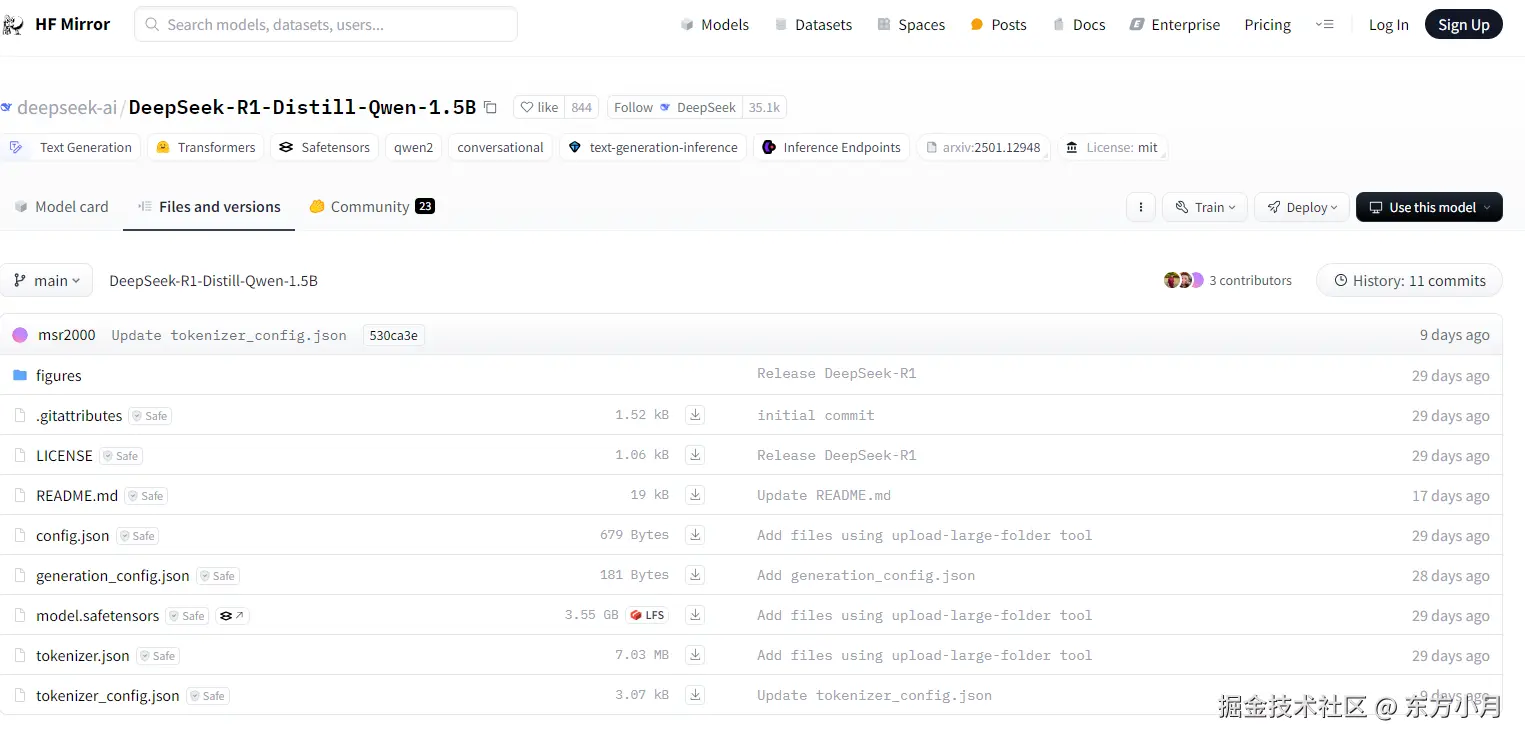Screen dimensions: 1525x742
Task: Follow DeepSeek organization
Action: coord(675,107)
